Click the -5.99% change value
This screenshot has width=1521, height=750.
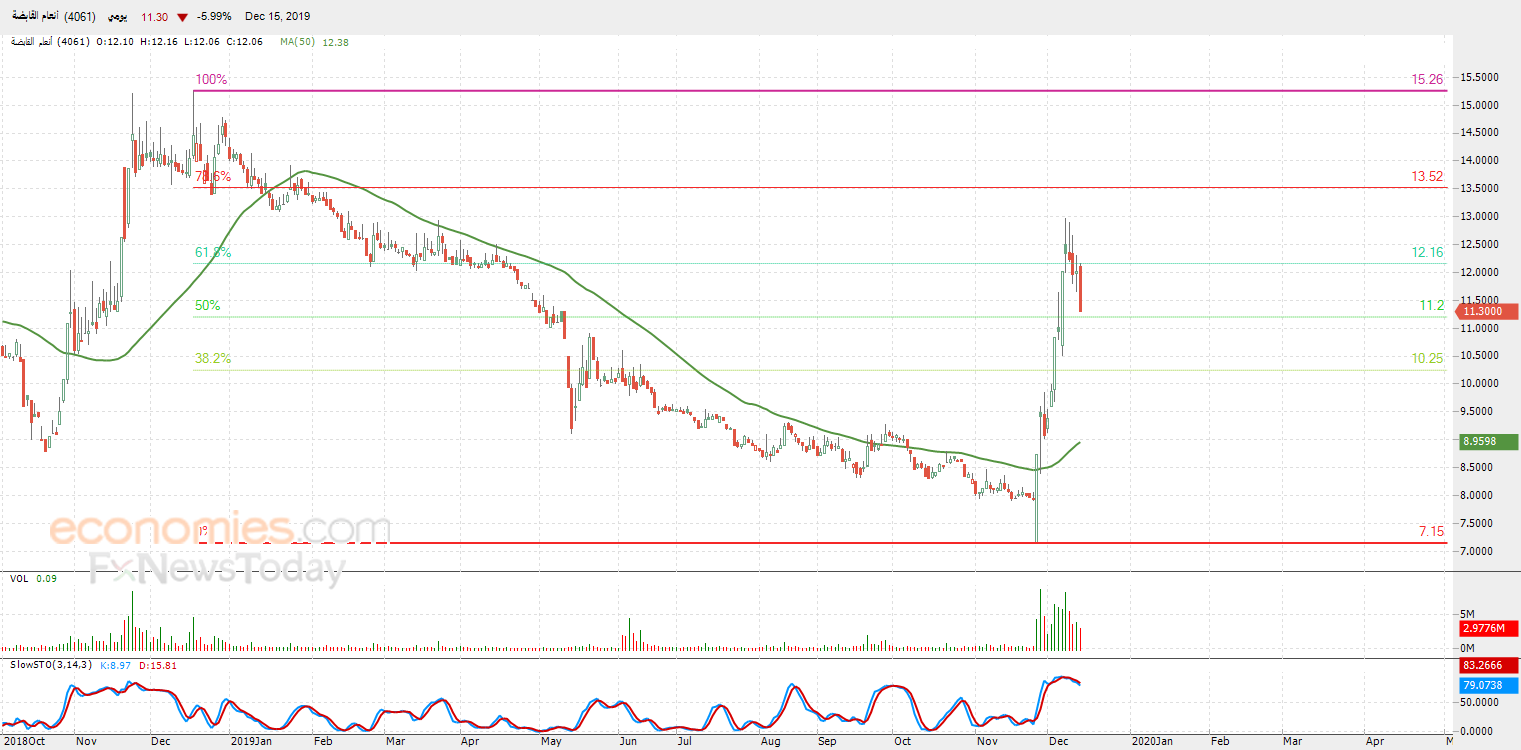pyautogui.click(x=214, y=17)
